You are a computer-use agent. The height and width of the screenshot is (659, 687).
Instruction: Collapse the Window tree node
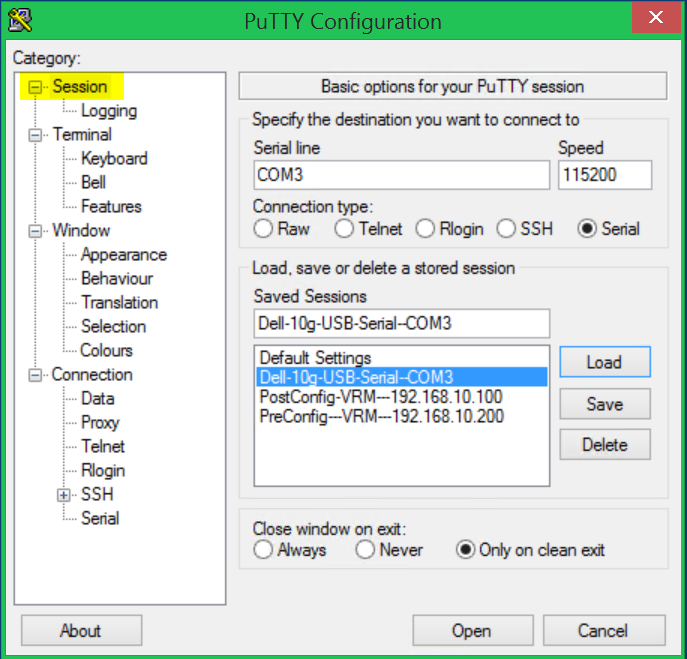click(x=35, y=231)
